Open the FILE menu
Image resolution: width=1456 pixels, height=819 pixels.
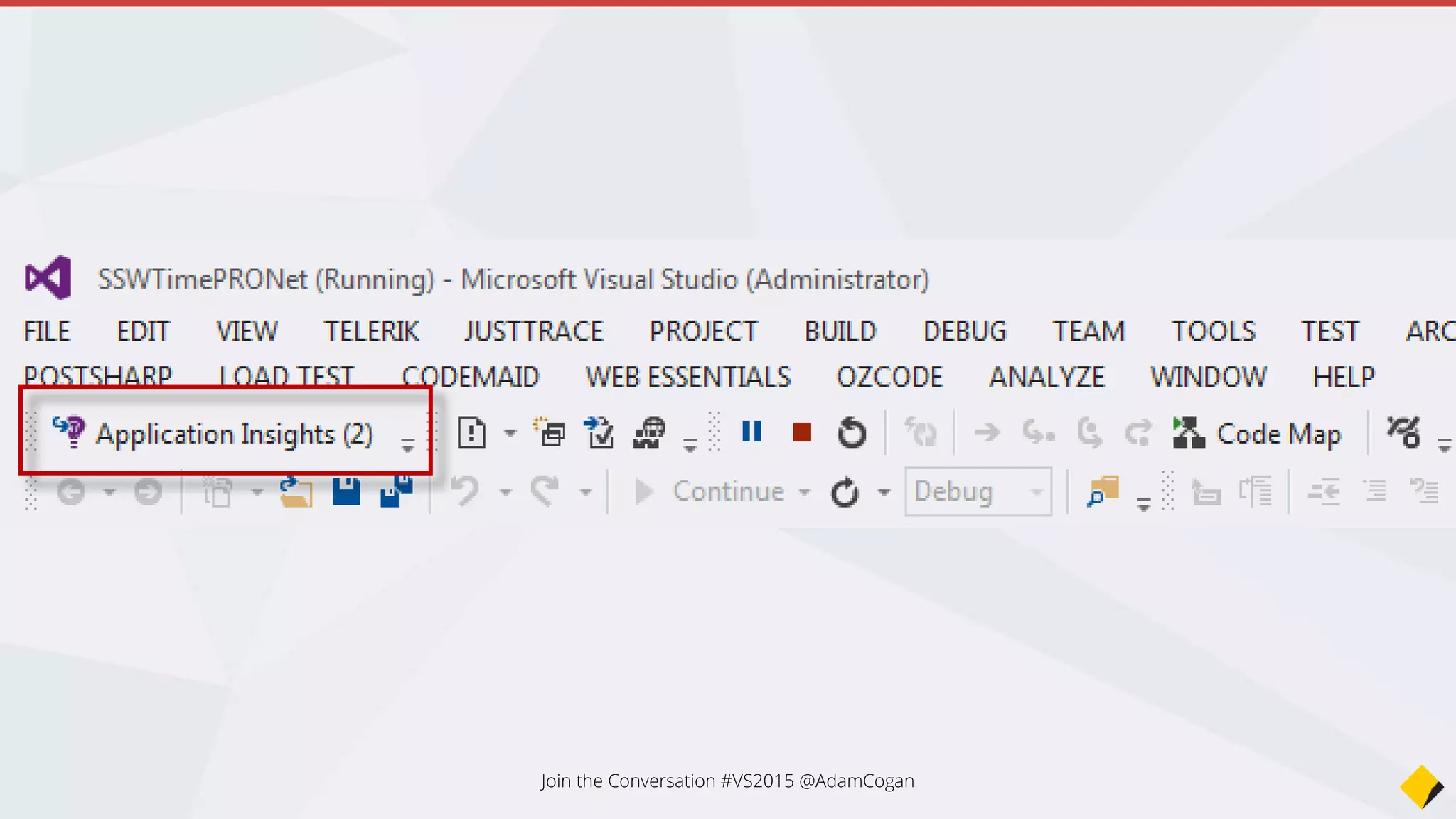pos(47,331)
